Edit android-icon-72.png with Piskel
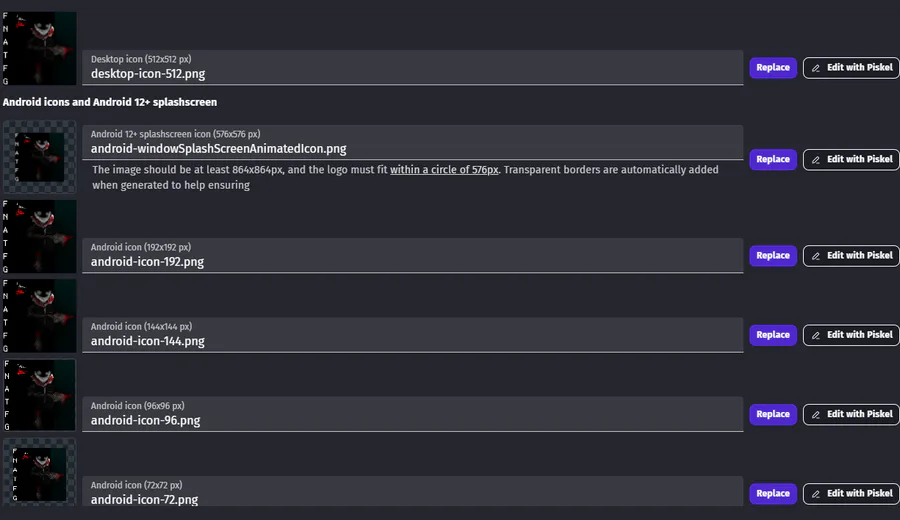The width and height of the screenshot is (900, 520). [851, 493]
